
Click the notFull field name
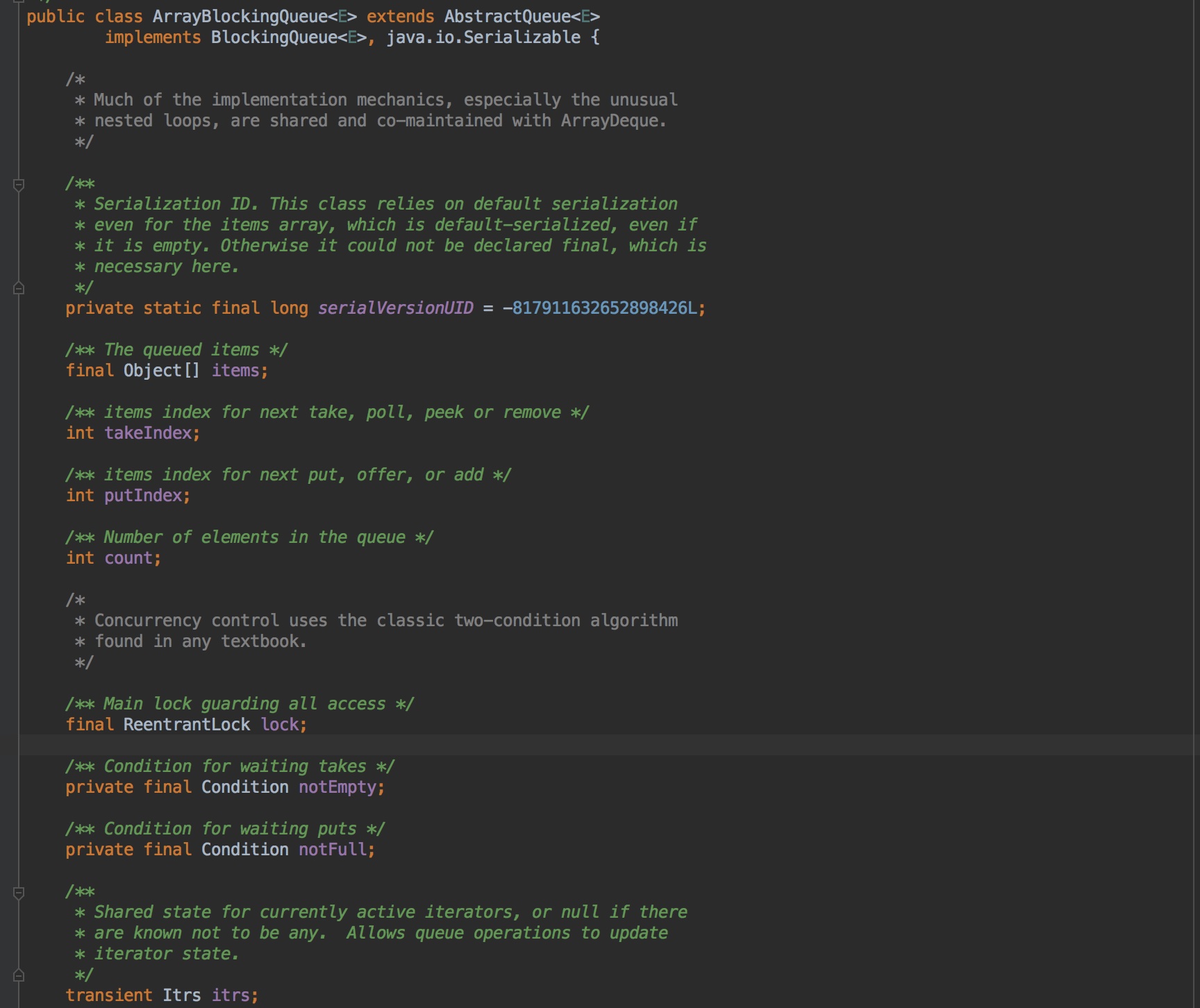tap(333, 850)
